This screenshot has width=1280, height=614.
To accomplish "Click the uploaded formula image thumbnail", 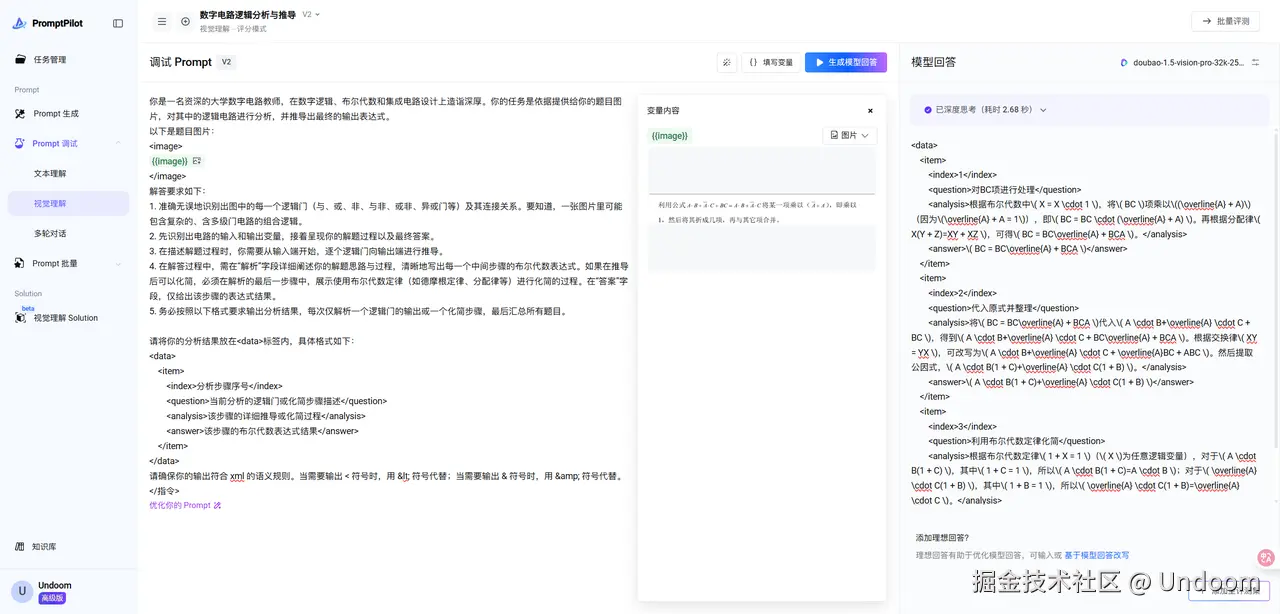I will pos(762,210).
